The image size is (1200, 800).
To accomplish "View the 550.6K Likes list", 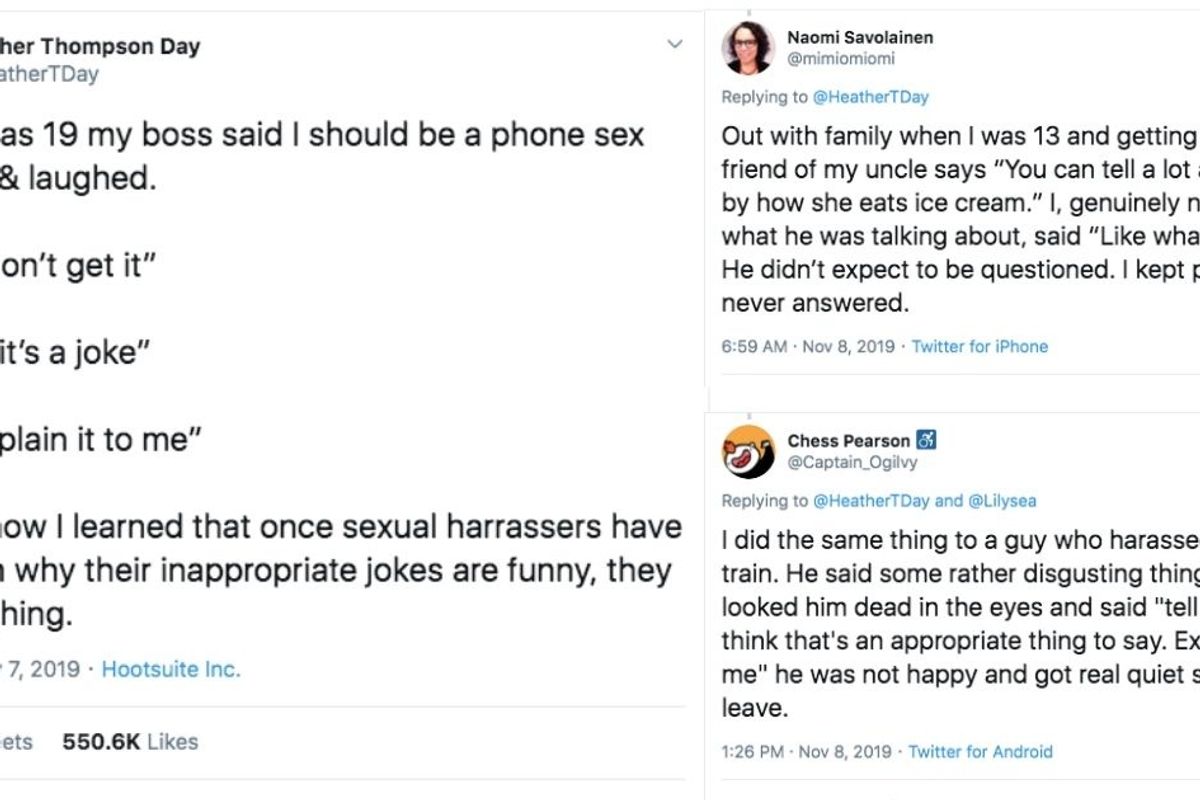I will pos(130,741).
